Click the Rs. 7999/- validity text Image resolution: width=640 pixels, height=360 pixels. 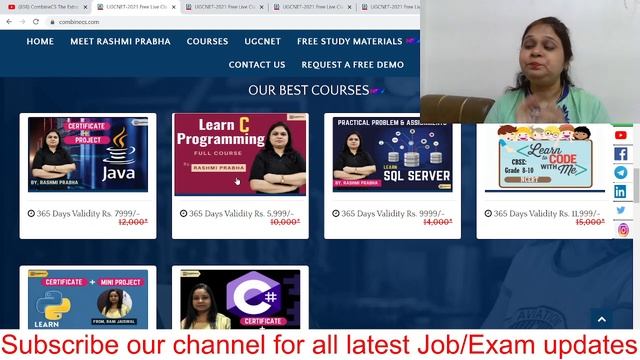coord(88,213)
